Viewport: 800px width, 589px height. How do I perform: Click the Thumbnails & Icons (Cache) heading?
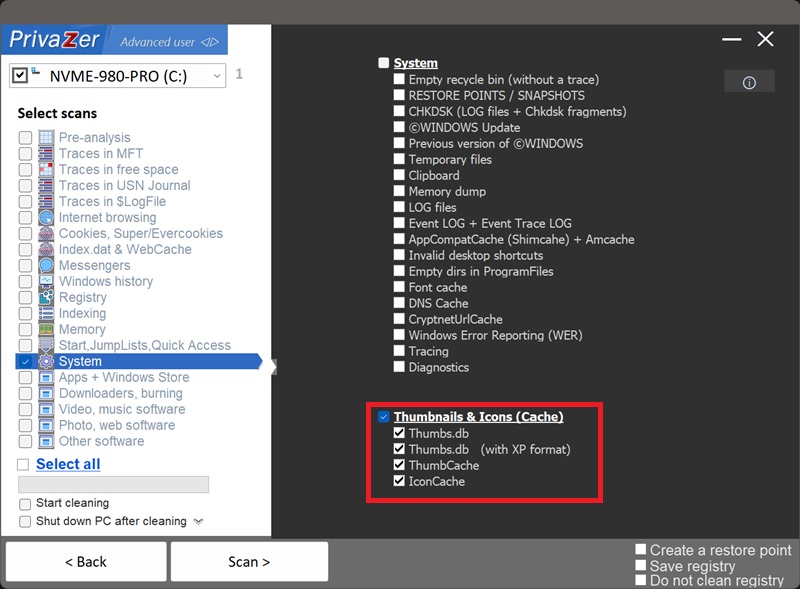click(x=479, y=416)
